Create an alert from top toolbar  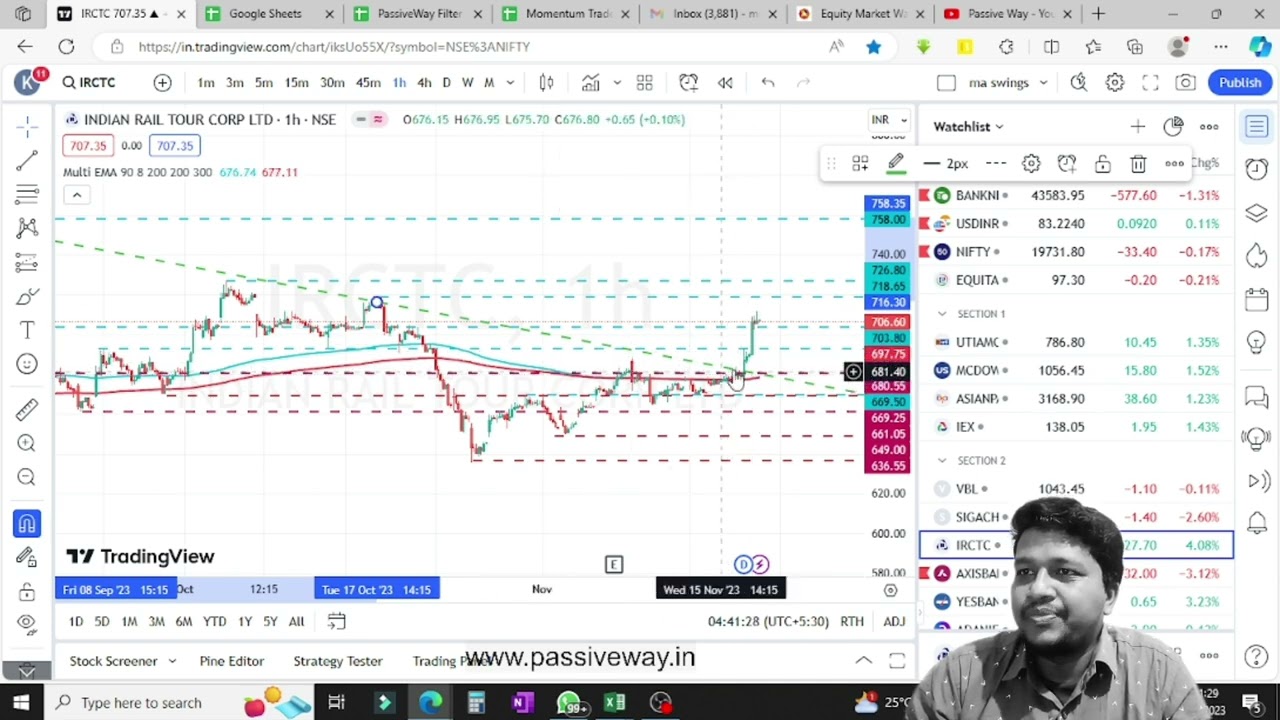point(688,83)
